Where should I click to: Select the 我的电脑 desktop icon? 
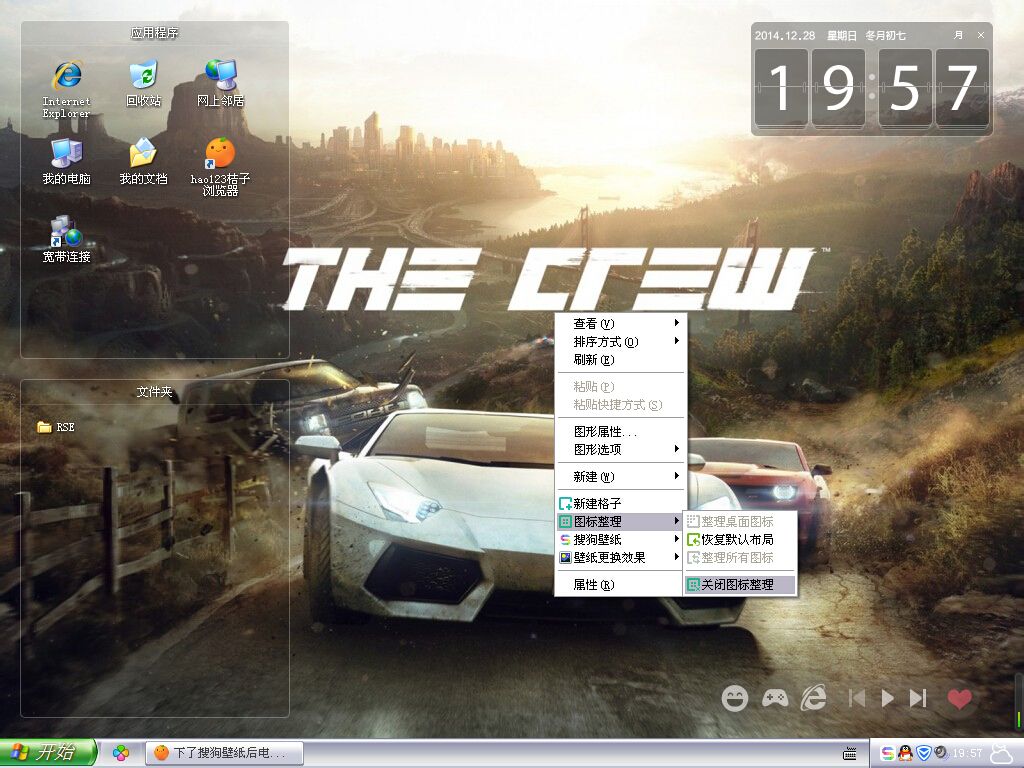point(67,161)
